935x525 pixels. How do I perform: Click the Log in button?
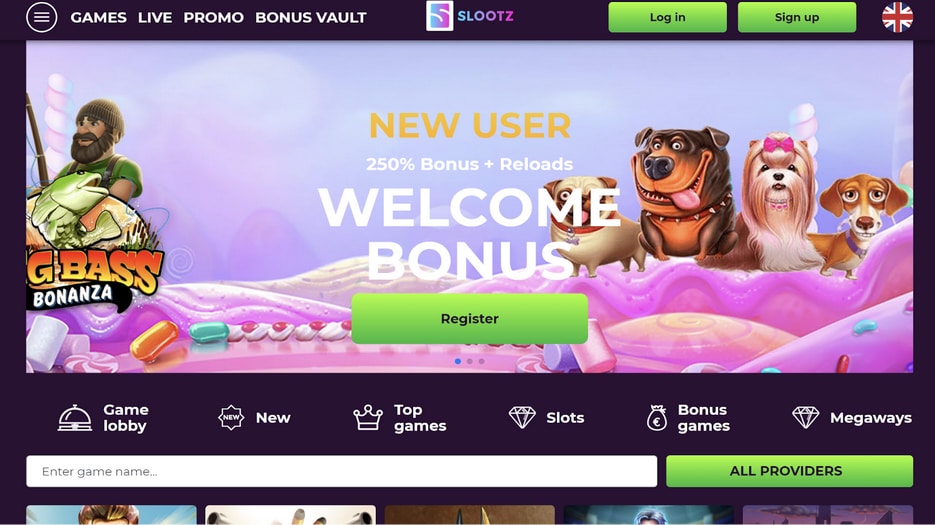(x=667, y=17)
